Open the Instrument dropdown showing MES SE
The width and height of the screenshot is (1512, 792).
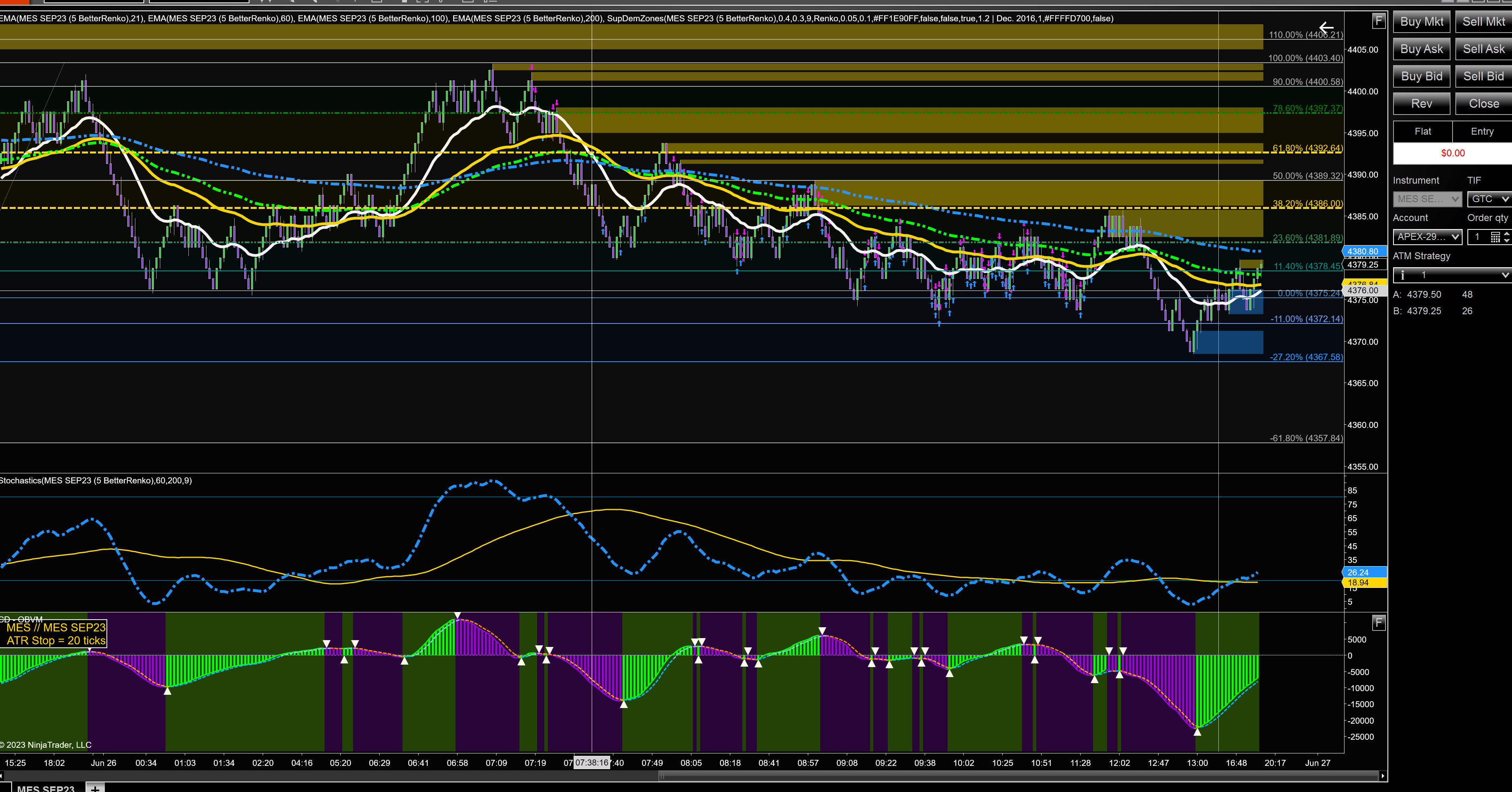click(x=1427, y=199)
